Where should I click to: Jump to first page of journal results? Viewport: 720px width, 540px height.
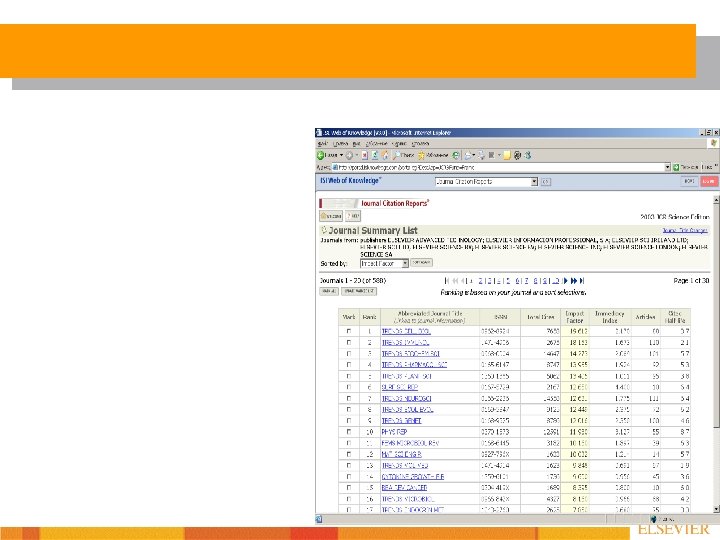click(x=447, y=281)
